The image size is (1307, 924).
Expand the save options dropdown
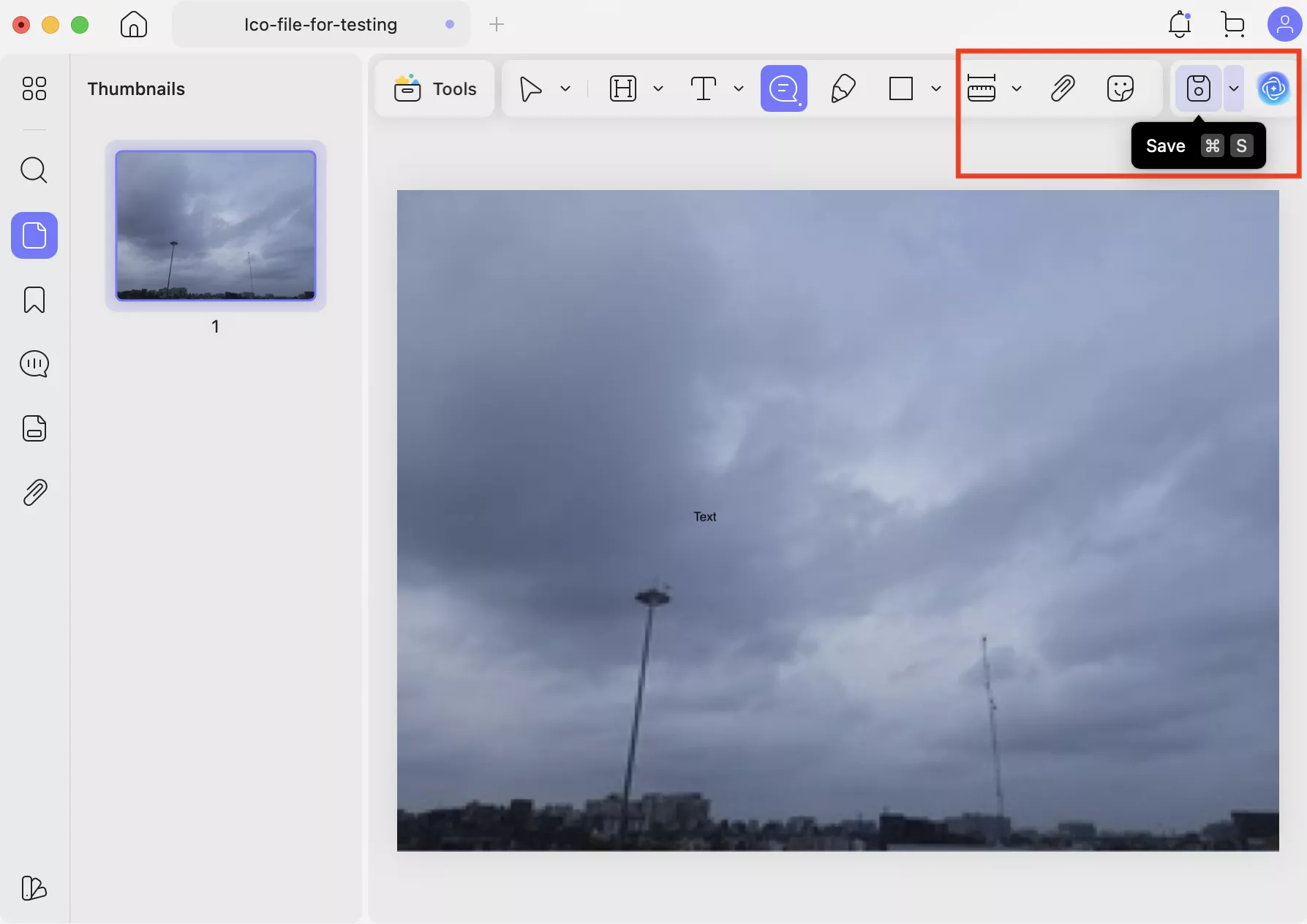pos(1234,88)
